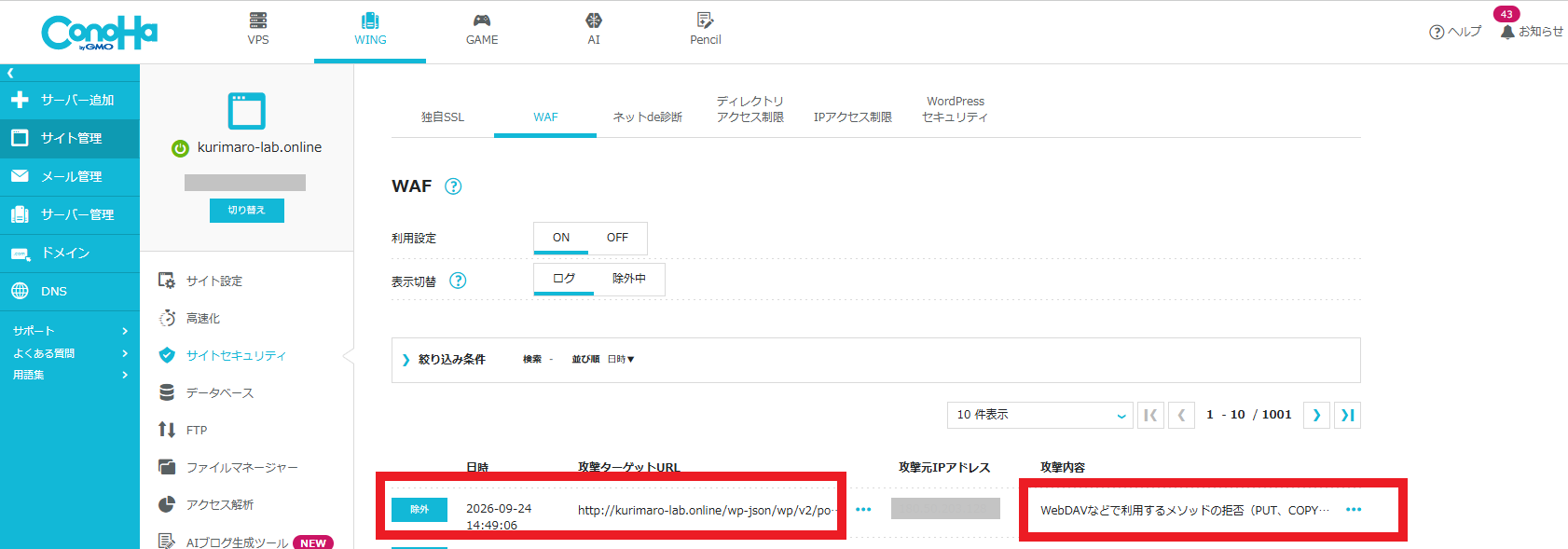Switch display to ログ
The width and height of the screenshot is (1568, 549).
[x=564, y=279]
